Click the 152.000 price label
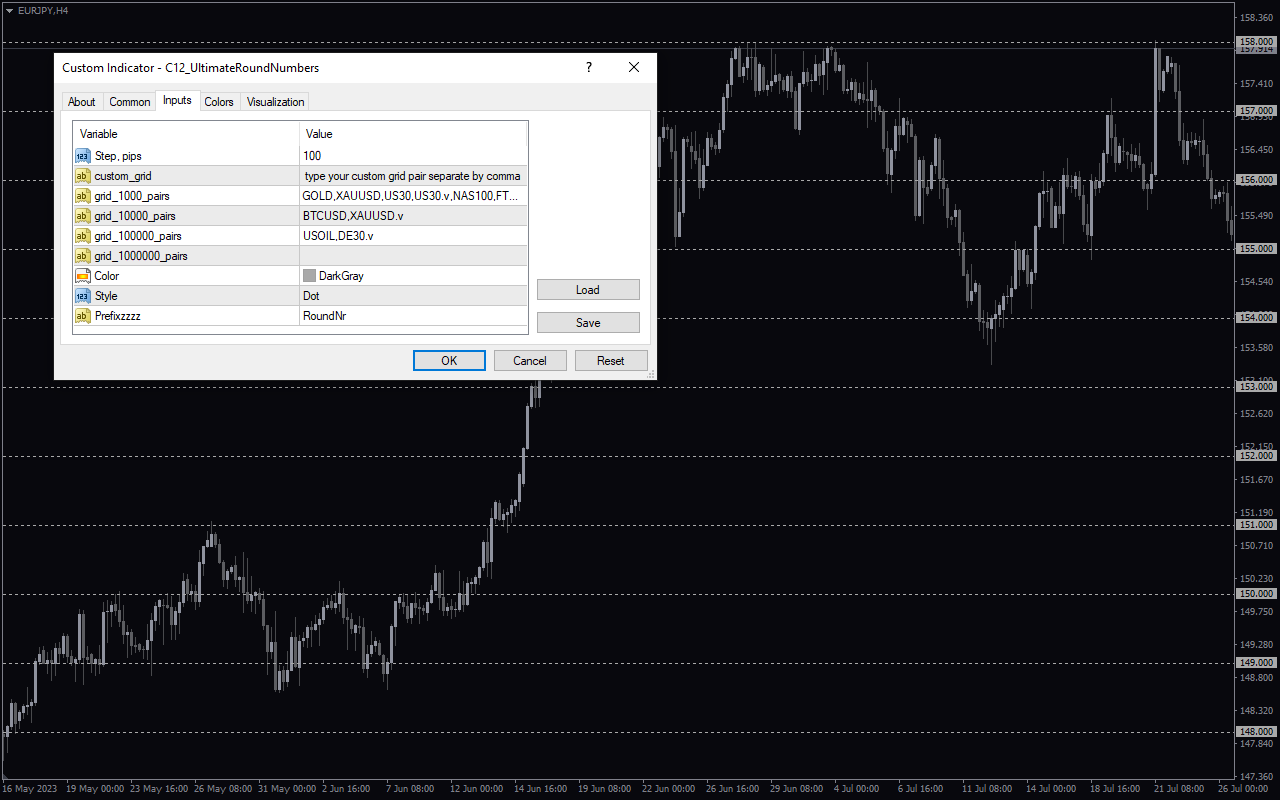Screen dimensions: 1280x800 point(1257,456)
